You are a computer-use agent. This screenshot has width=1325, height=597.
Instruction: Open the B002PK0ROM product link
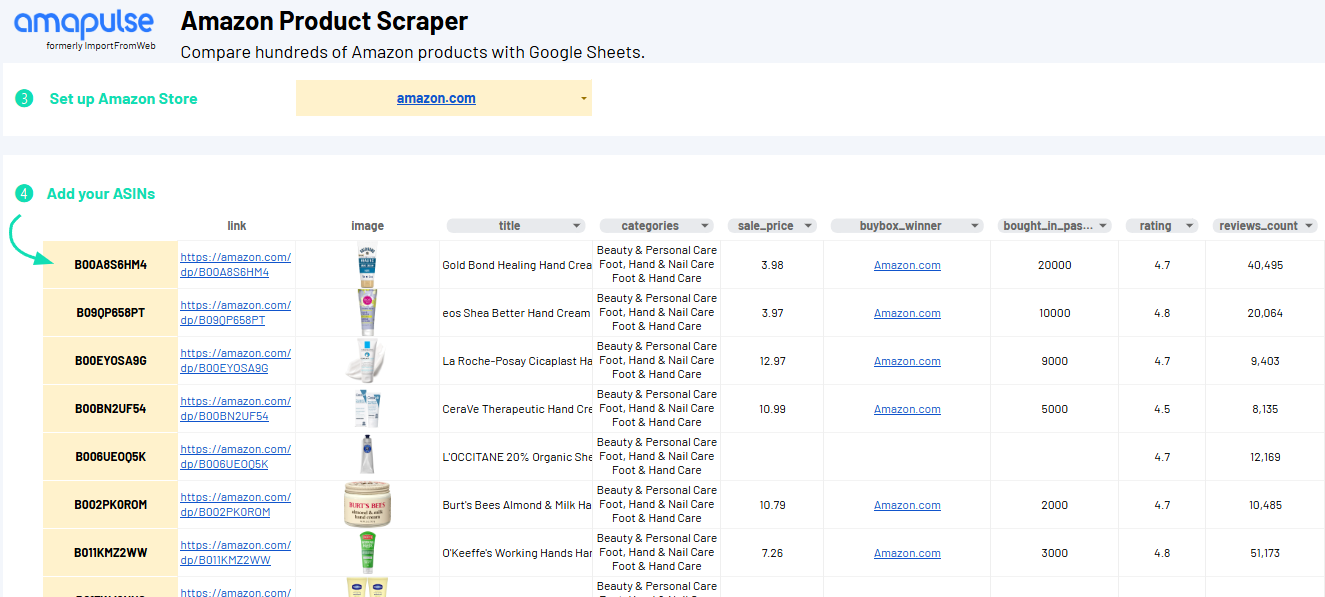pos(236,505)
